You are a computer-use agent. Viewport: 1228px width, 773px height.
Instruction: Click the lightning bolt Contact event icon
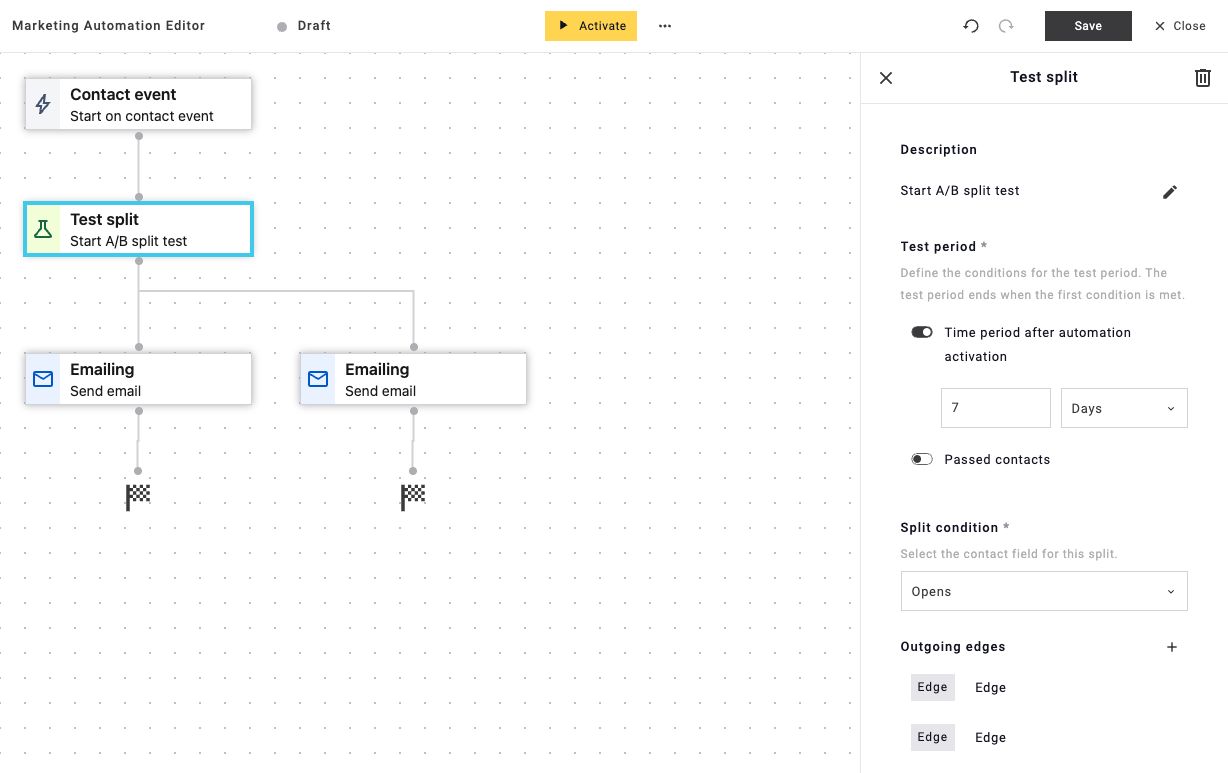click(43, 104)
